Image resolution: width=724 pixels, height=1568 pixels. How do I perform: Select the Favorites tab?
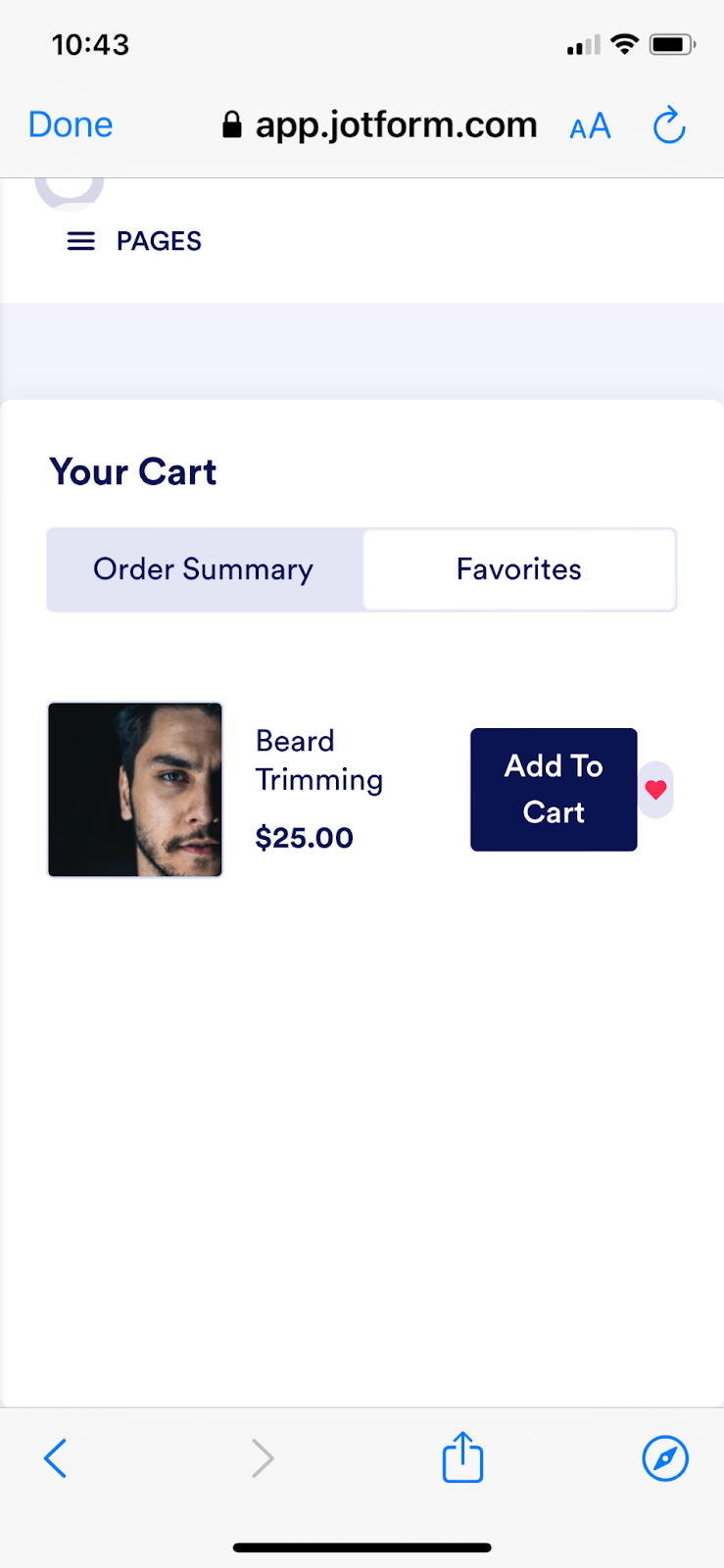coord(519,569)
